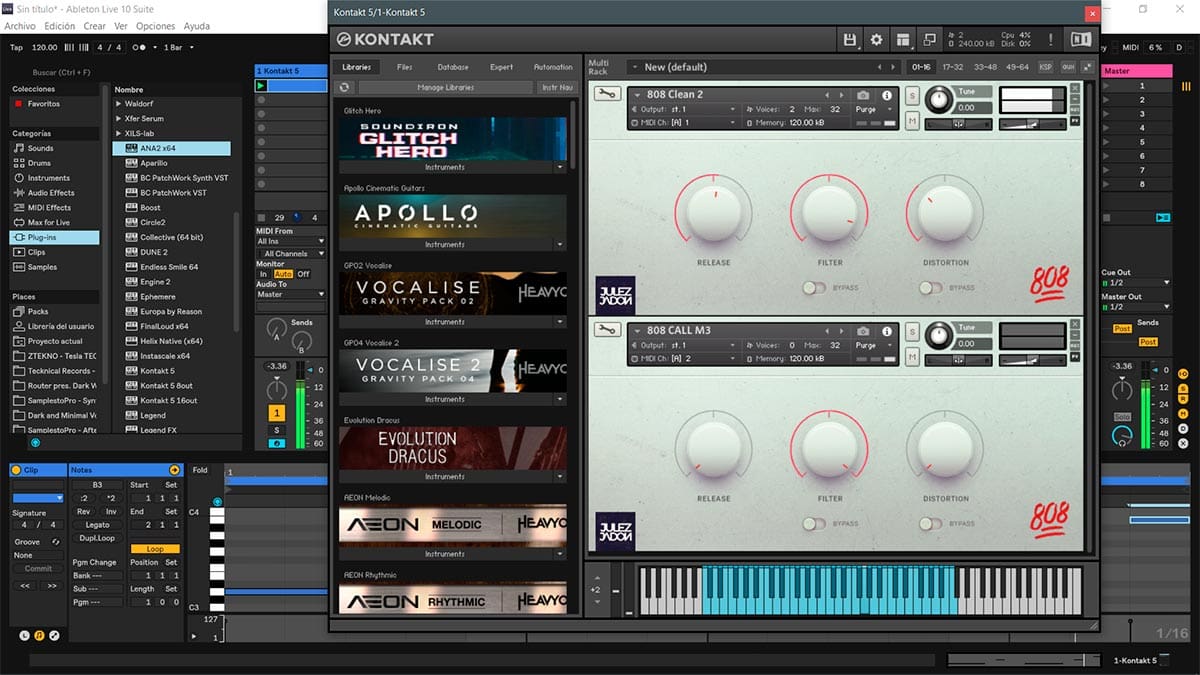
Task: Click the Kontakt minimized view icon
Action: coord(930,39)
